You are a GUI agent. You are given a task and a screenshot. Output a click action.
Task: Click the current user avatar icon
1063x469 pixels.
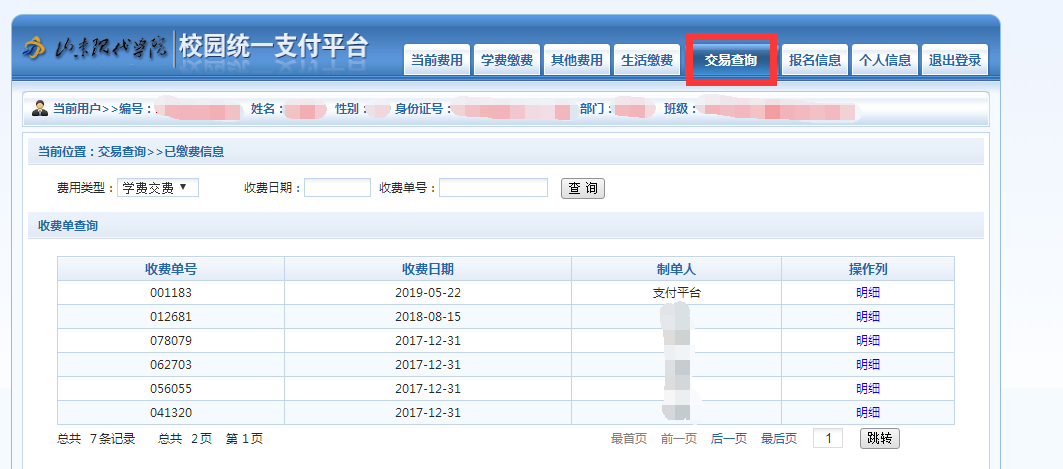pyautogui.click(x=40, y=108)
